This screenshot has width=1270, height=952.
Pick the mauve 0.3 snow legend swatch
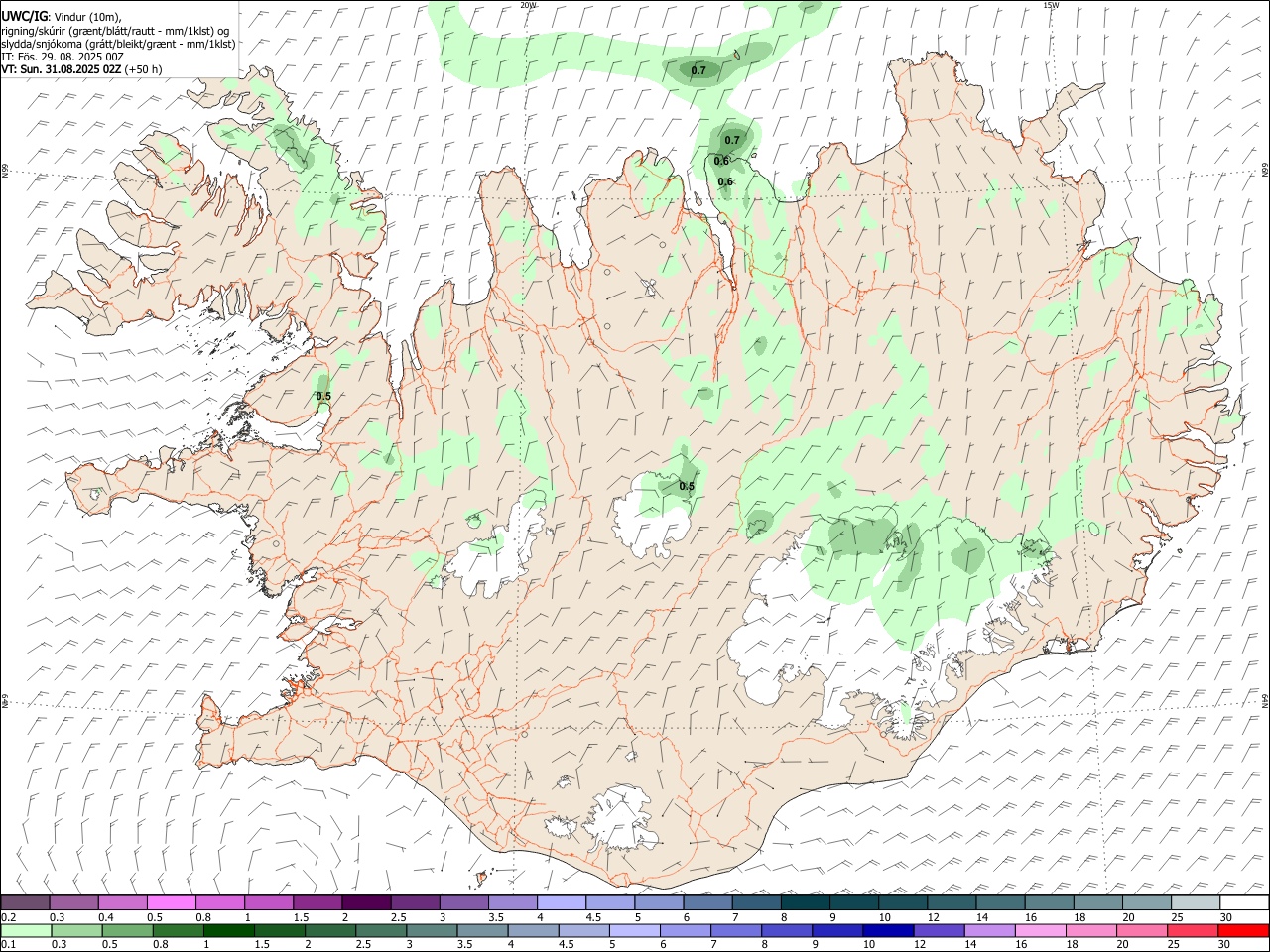[73, 903]
